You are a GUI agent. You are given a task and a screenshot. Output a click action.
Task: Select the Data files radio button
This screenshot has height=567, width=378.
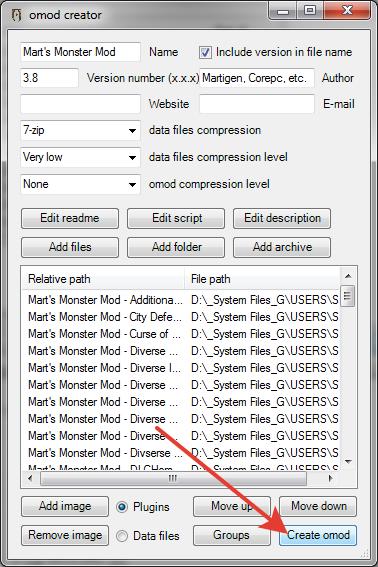tap(122, 536)
